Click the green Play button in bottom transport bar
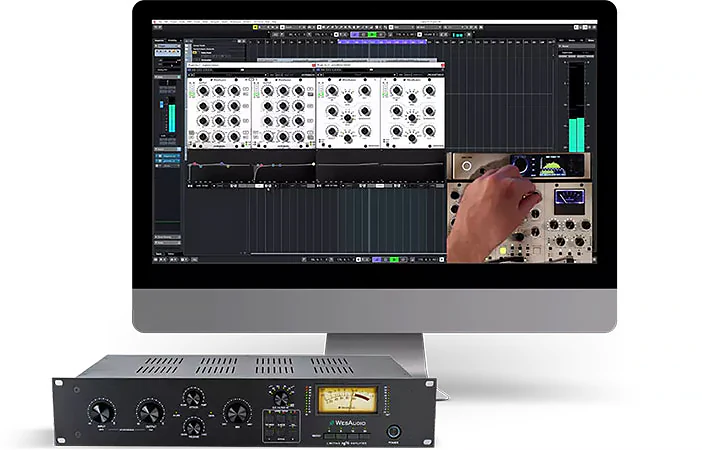The image size is (702, 450). (x=394, y=260)
